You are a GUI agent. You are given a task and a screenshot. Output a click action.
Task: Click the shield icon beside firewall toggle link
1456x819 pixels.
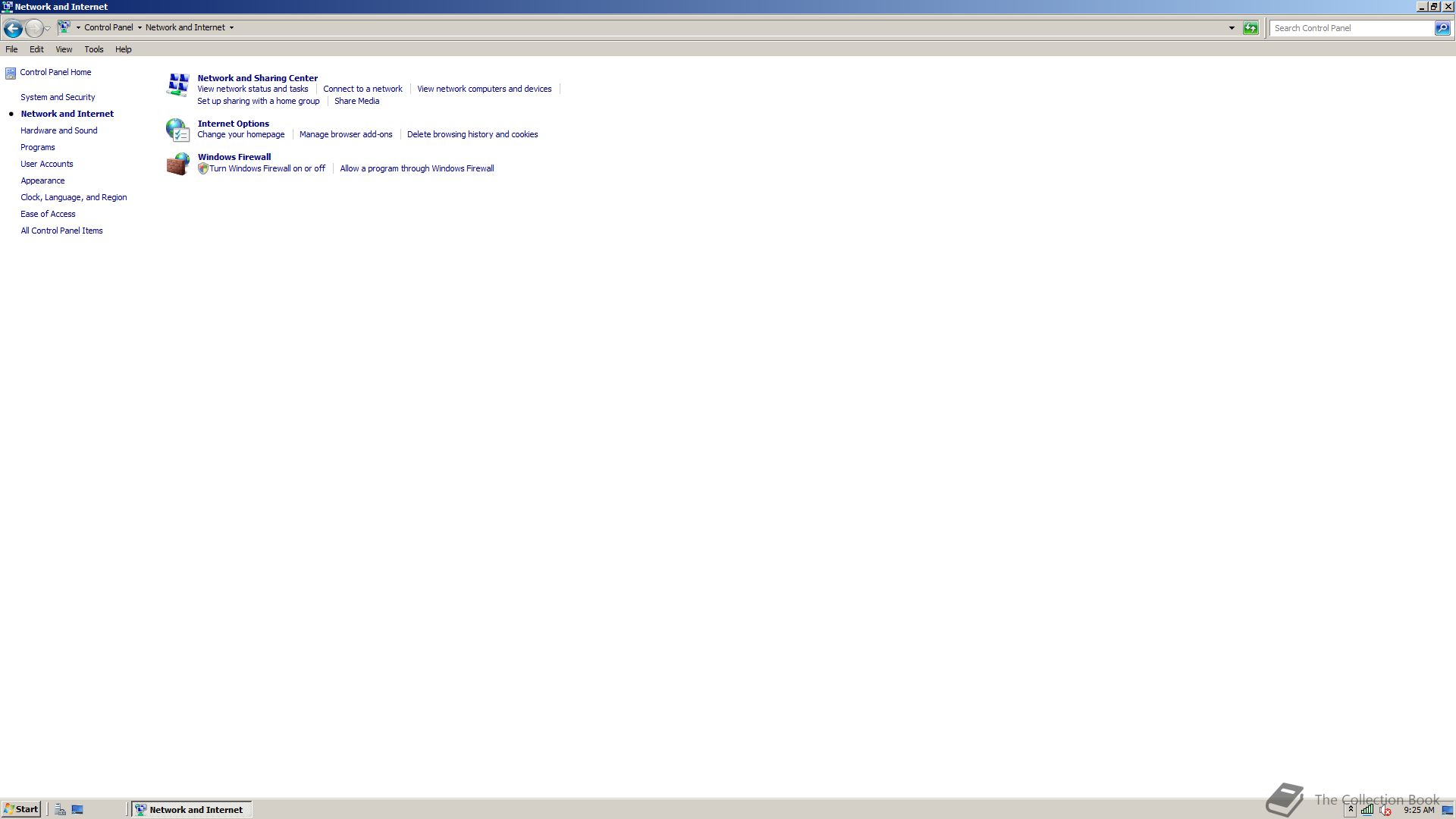click(x=203, y=169)
